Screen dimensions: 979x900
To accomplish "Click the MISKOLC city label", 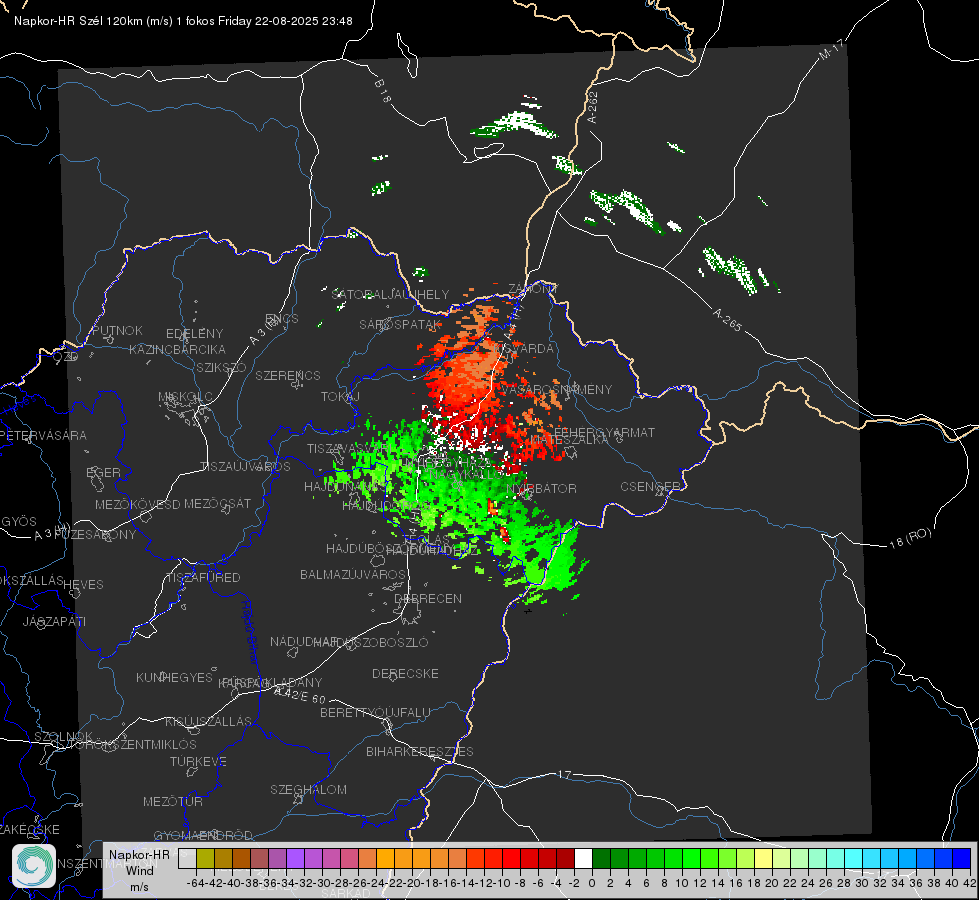I will [185, 397].
